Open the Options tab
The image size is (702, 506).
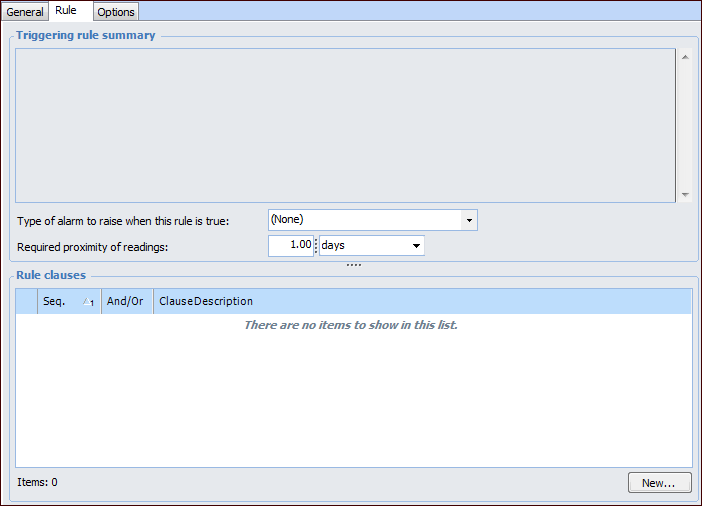tap(116, 12)
